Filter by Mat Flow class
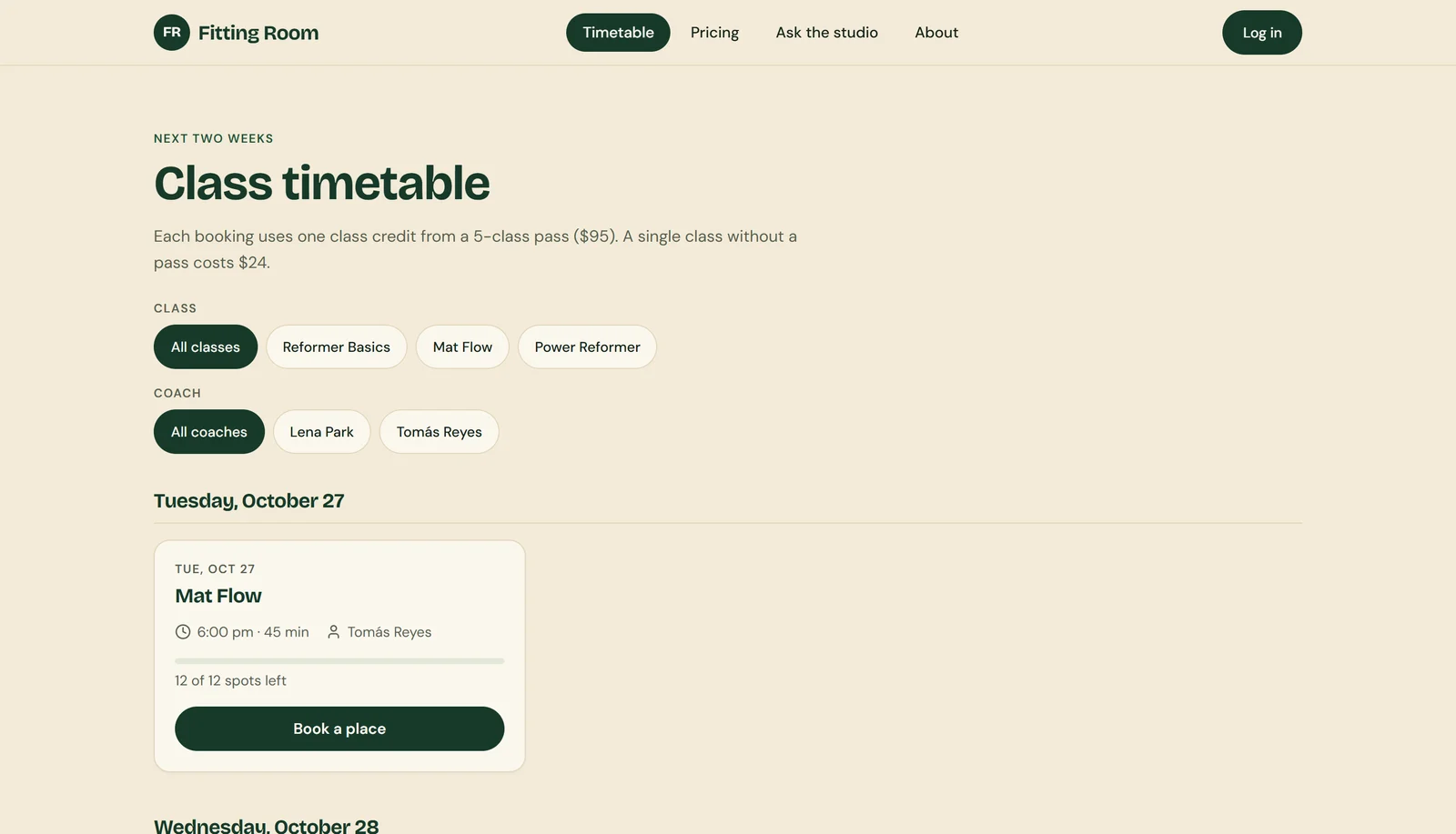 [462, 347]
